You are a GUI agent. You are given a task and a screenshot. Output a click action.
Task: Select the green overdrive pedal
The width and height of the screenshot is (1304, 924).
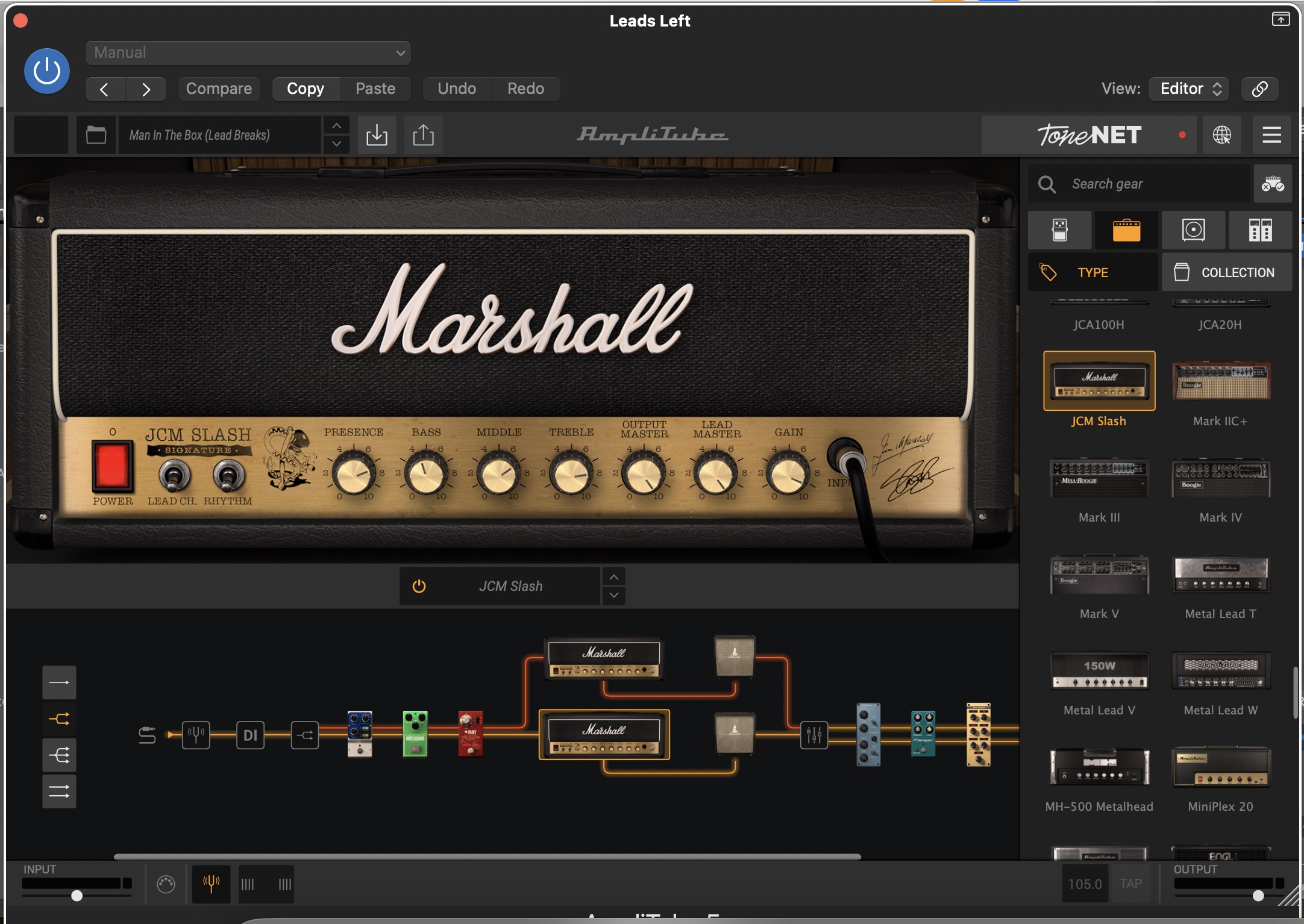(415, 734)
